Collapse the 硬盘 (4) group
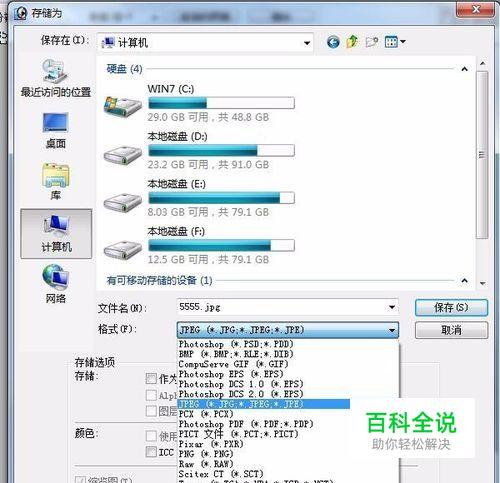500x483 pixels. [x=464, y=69]
